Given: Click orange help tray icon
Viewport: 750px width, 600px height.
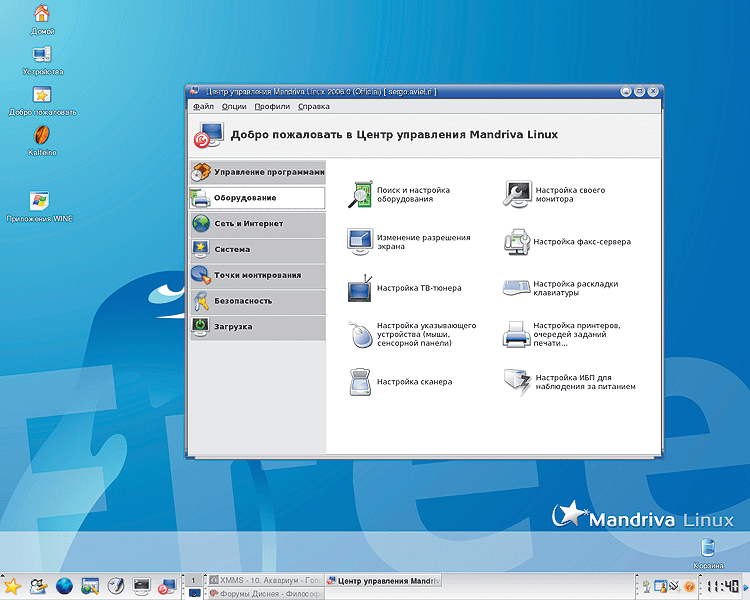Looking at the screenshot, I should 689,586.
